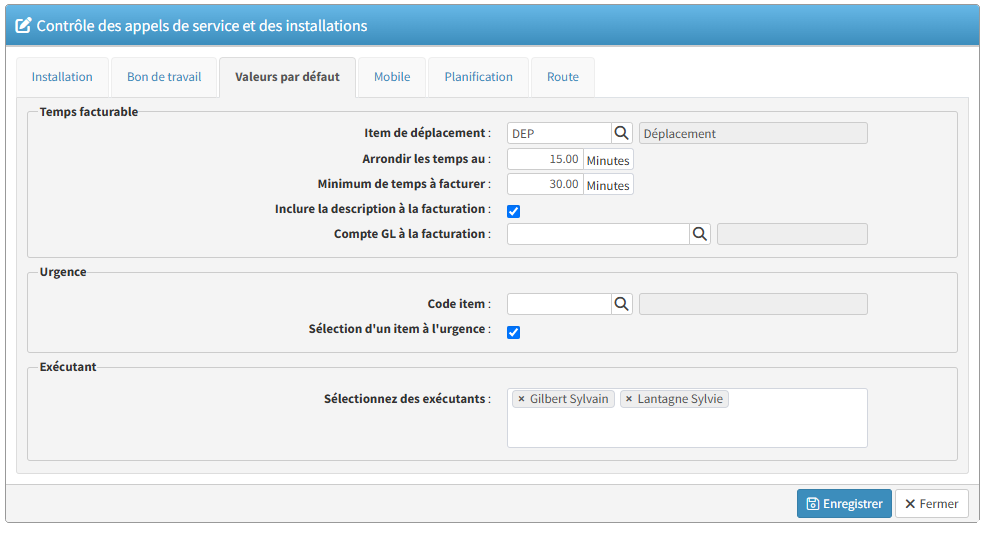Switch to the Route tab
The height and width of the screenshot is (534, 994).
click(x=563, y=77)
